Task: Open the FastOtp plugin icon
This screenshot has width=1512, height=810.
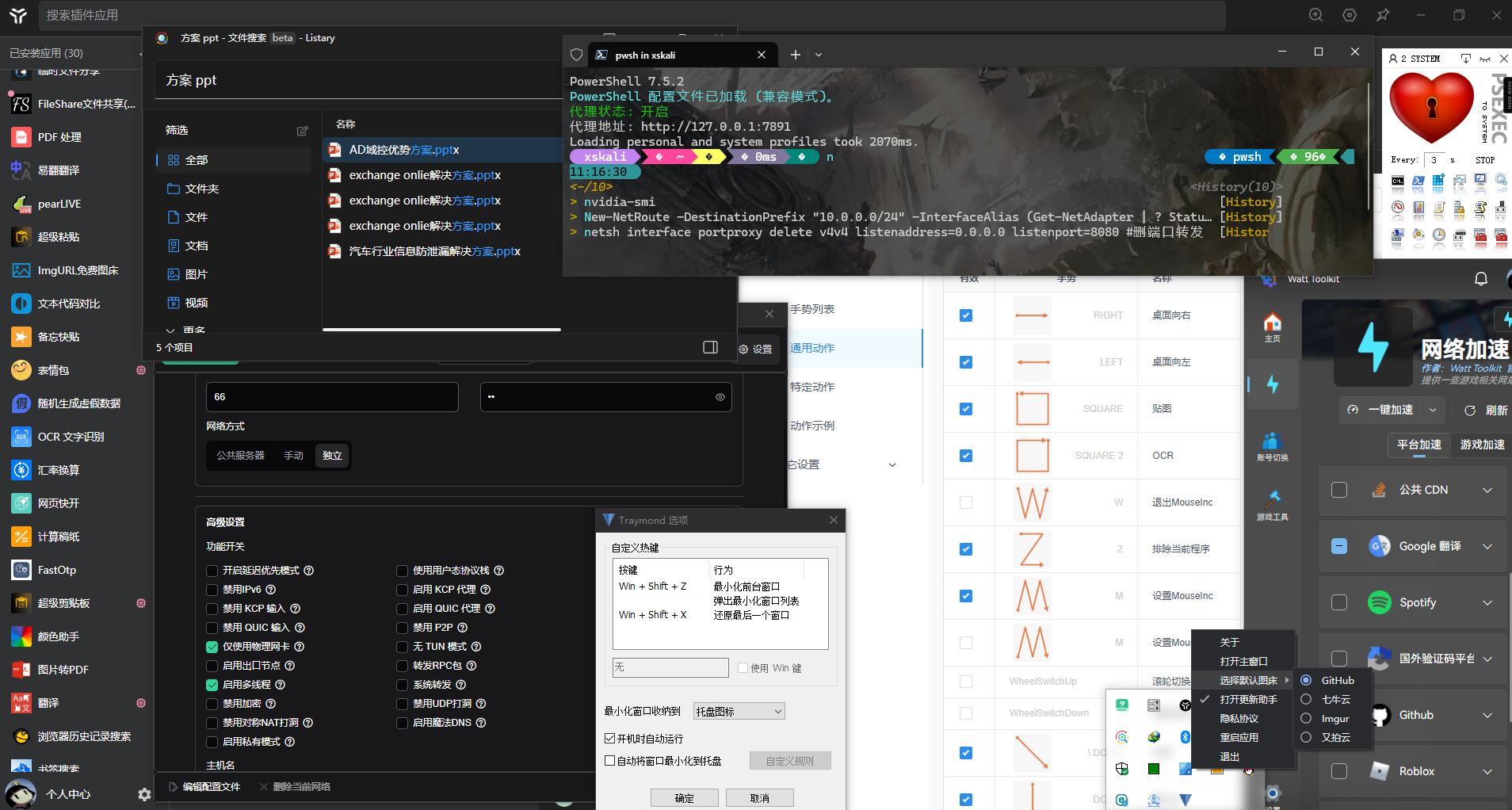Action: pyautogui.click(x=21, y=570)
